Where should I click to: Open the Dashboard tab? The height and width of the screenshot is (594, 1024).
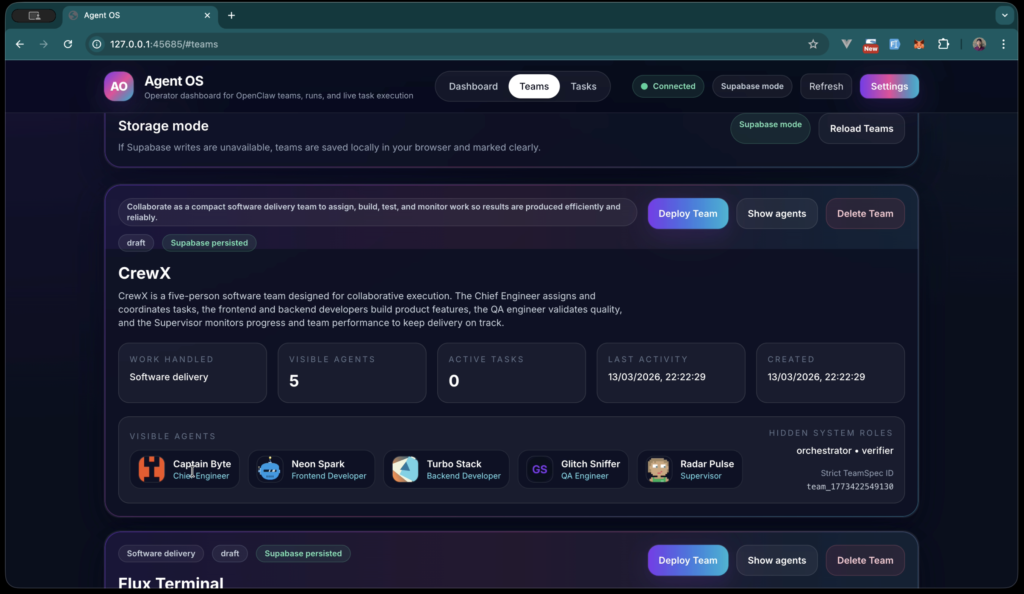click(473, 86)
